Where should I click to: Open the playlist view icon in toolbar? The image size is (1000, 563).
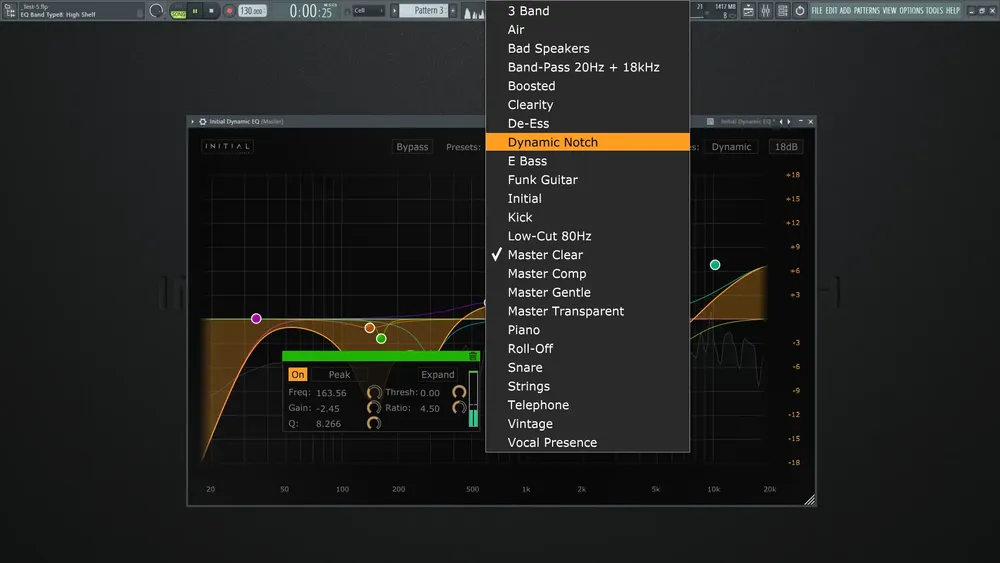click(748, 11)
